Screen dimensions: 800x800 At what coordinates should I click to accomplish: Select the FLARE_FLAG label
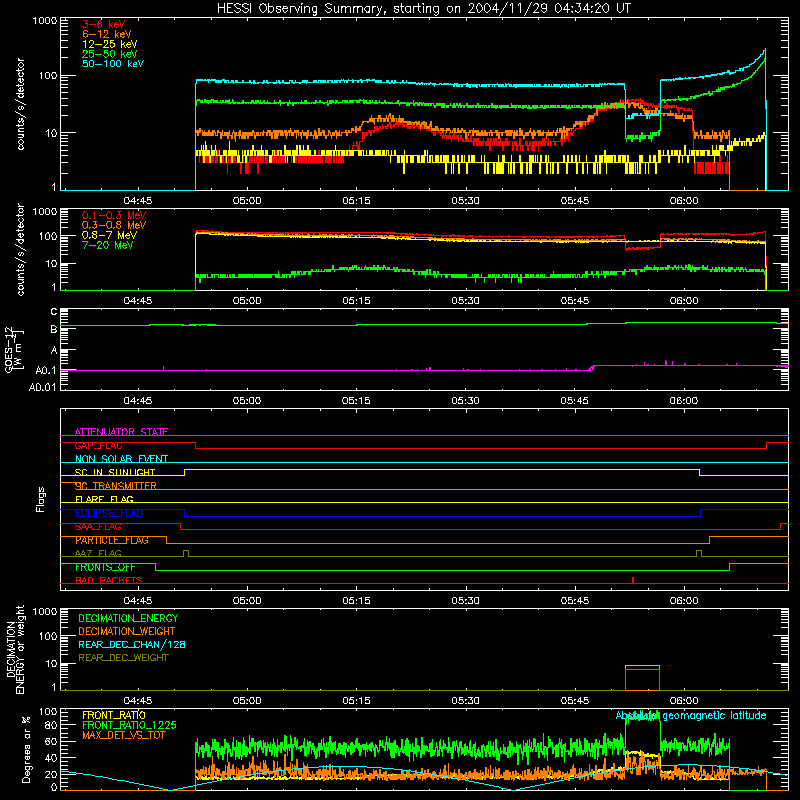pos(104,499)
